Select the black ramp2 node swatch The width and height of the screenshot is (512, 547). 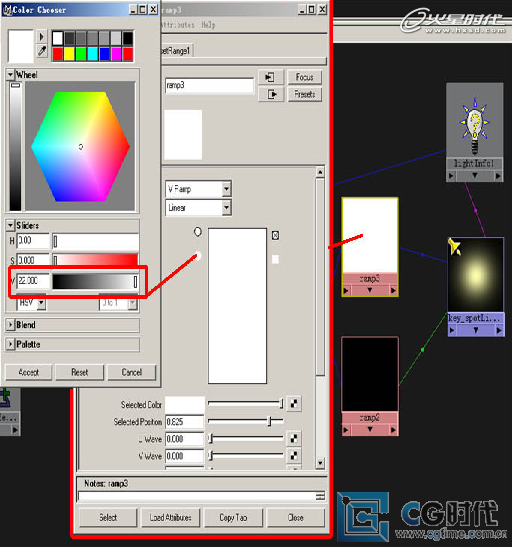[370, 374]
